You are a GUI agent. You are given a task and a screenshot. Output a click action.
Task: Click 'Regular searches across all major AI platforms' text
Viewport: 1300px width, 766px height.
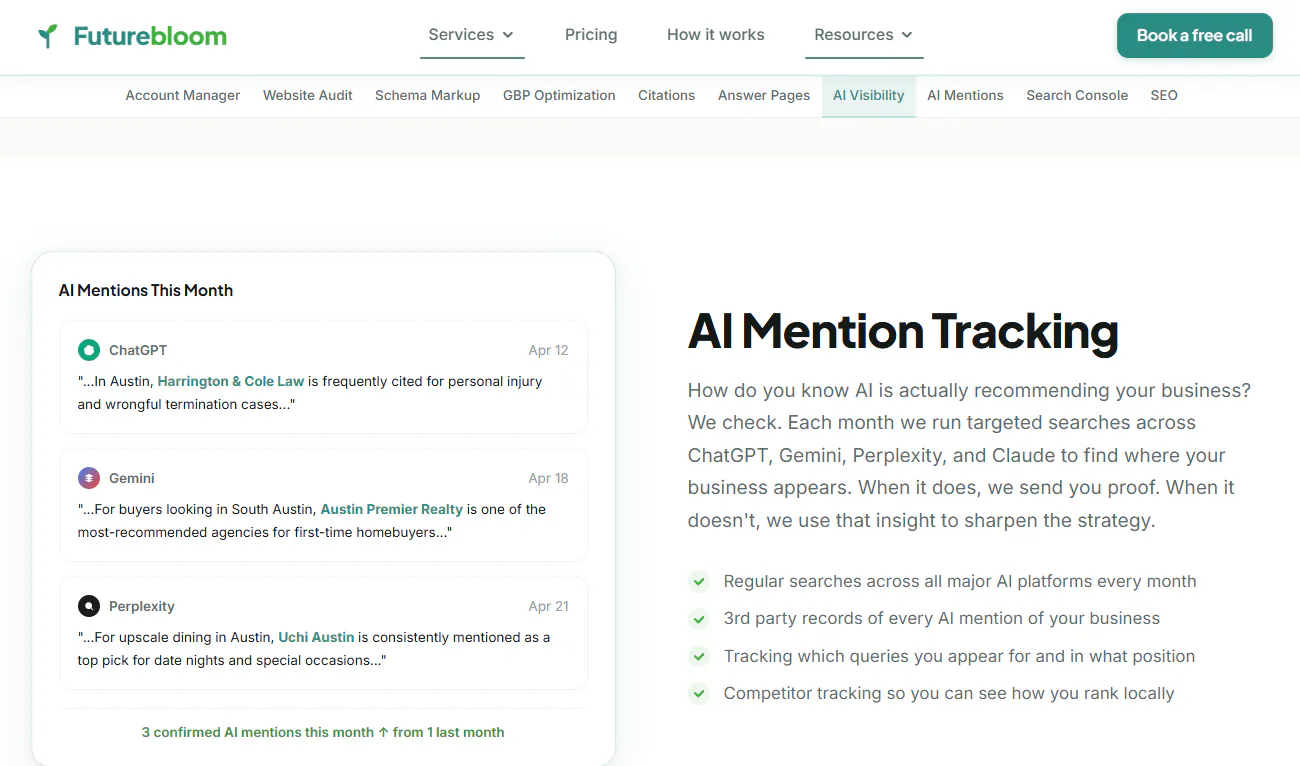pos(960,581)
